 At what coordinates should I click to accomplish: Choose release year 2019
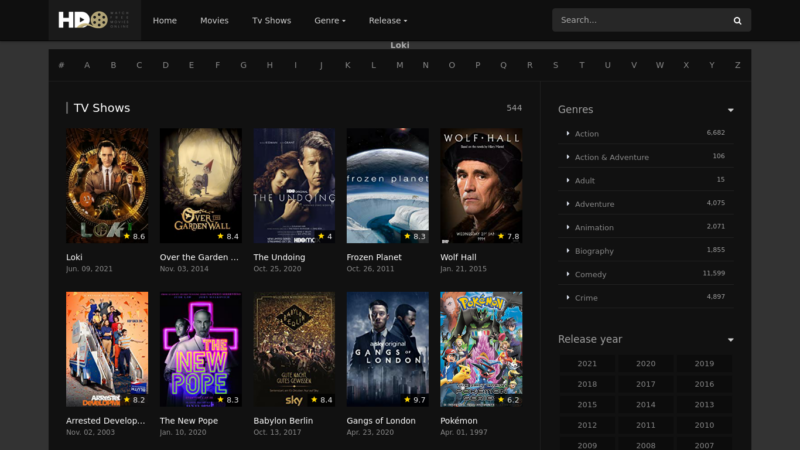click(x=704, y=363)
